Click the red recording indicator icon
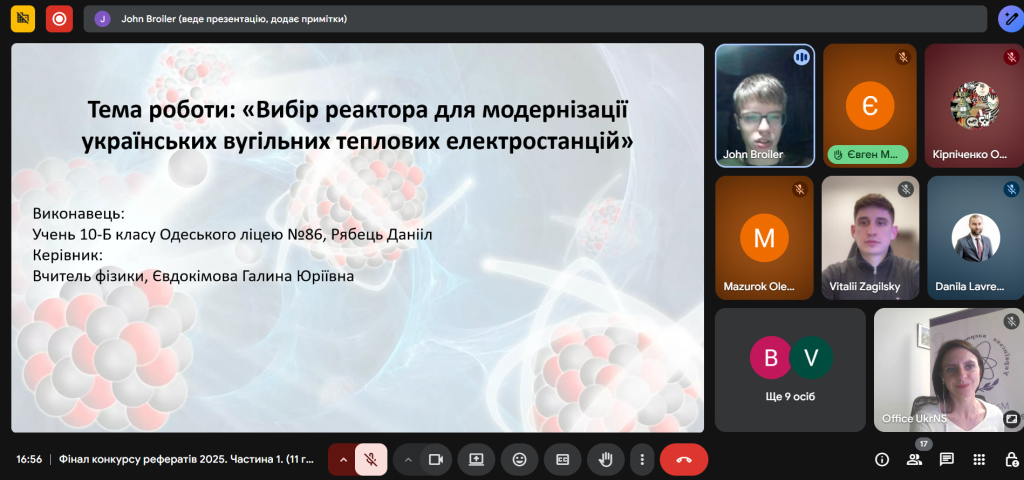This screenshot has width=1024, height=480. pyautogui.click(x=59, y=18)
